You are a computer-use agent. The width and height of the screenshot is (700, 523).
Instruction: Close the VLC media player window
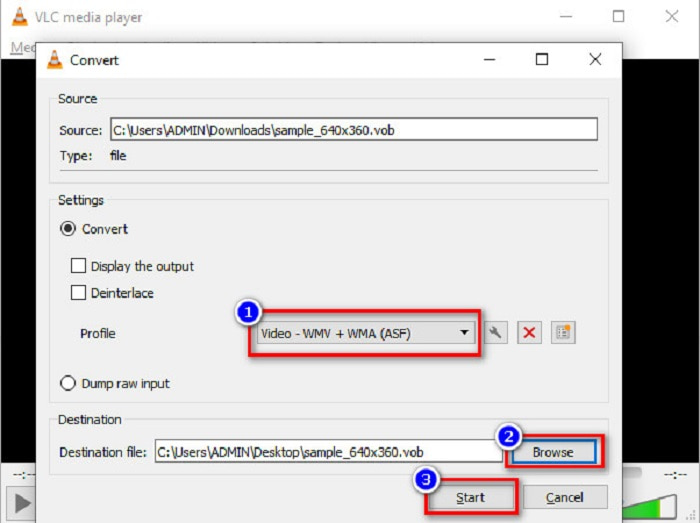click(672, 17)
